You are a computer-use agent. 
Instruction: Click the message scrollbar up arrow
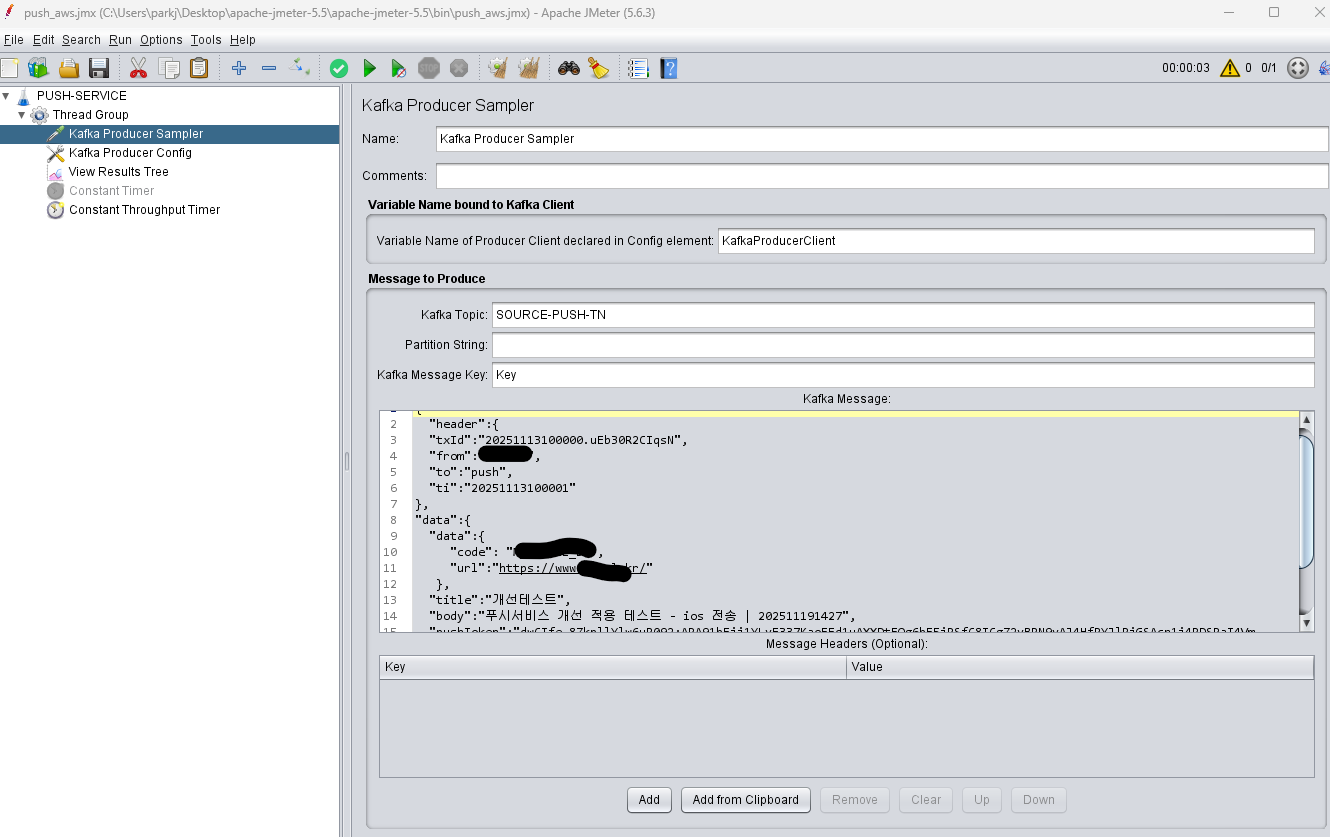coord(1306,419)
